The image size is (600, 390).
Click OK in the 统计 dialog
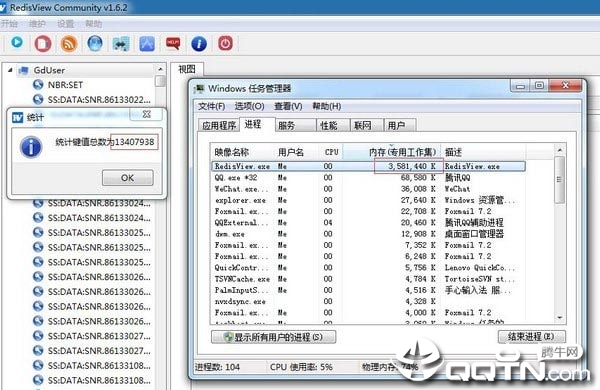point(127,178)
